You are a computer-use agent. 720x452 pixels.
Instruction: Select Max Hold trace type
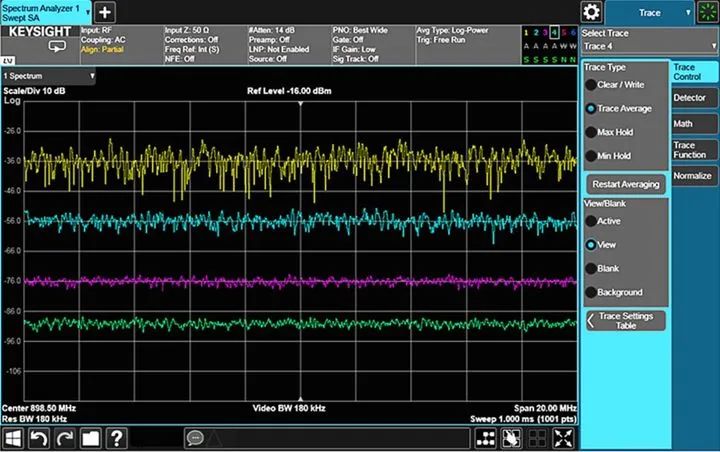point(592,132)
